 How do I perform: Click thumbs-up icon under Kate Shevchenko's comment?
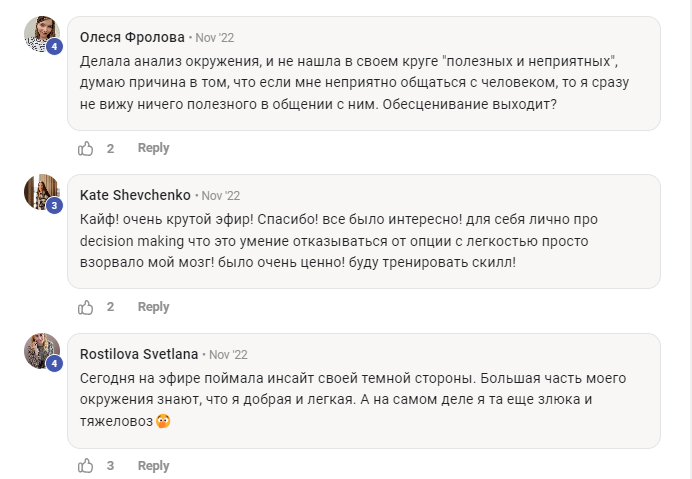(x=86, y=307)
